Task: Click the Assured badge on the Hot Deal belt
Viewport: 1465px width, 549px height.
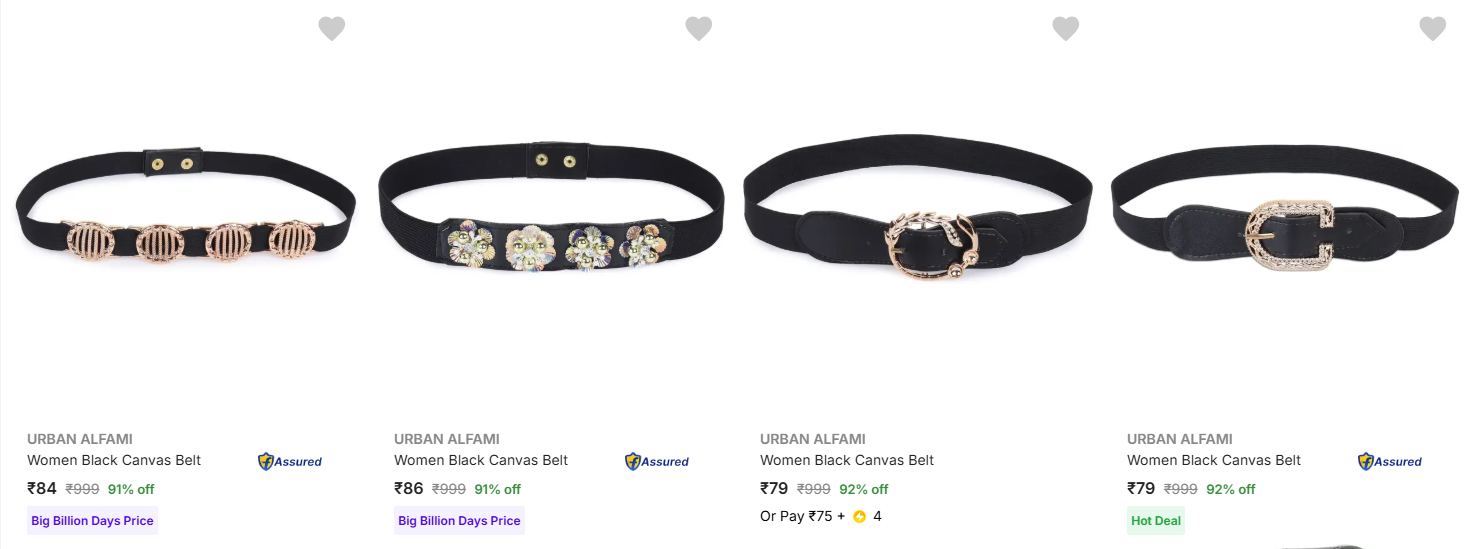Action: pyautogui.click(x=1390, y=461)
